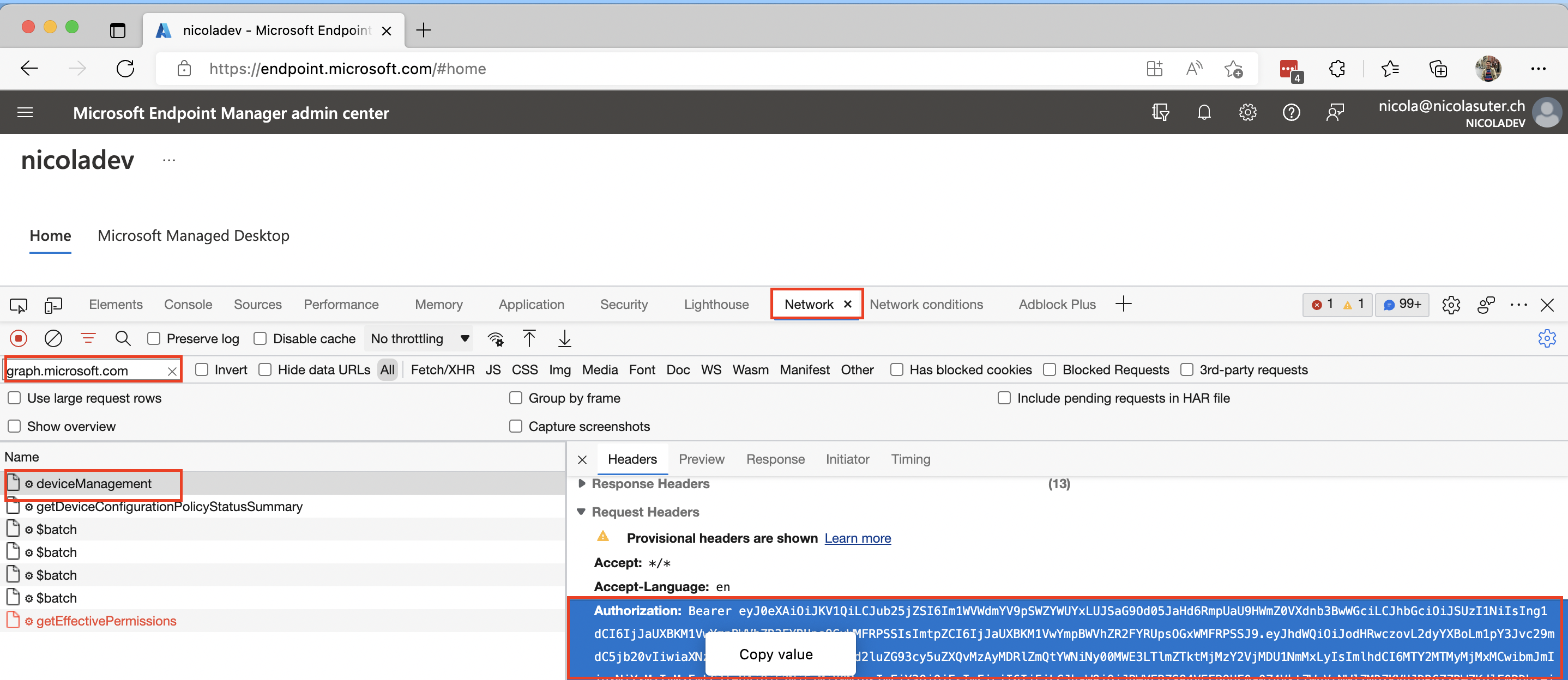Stop recording network log
The height and width of the screenshot is (680, 1568).
click(x=18, y=338)
